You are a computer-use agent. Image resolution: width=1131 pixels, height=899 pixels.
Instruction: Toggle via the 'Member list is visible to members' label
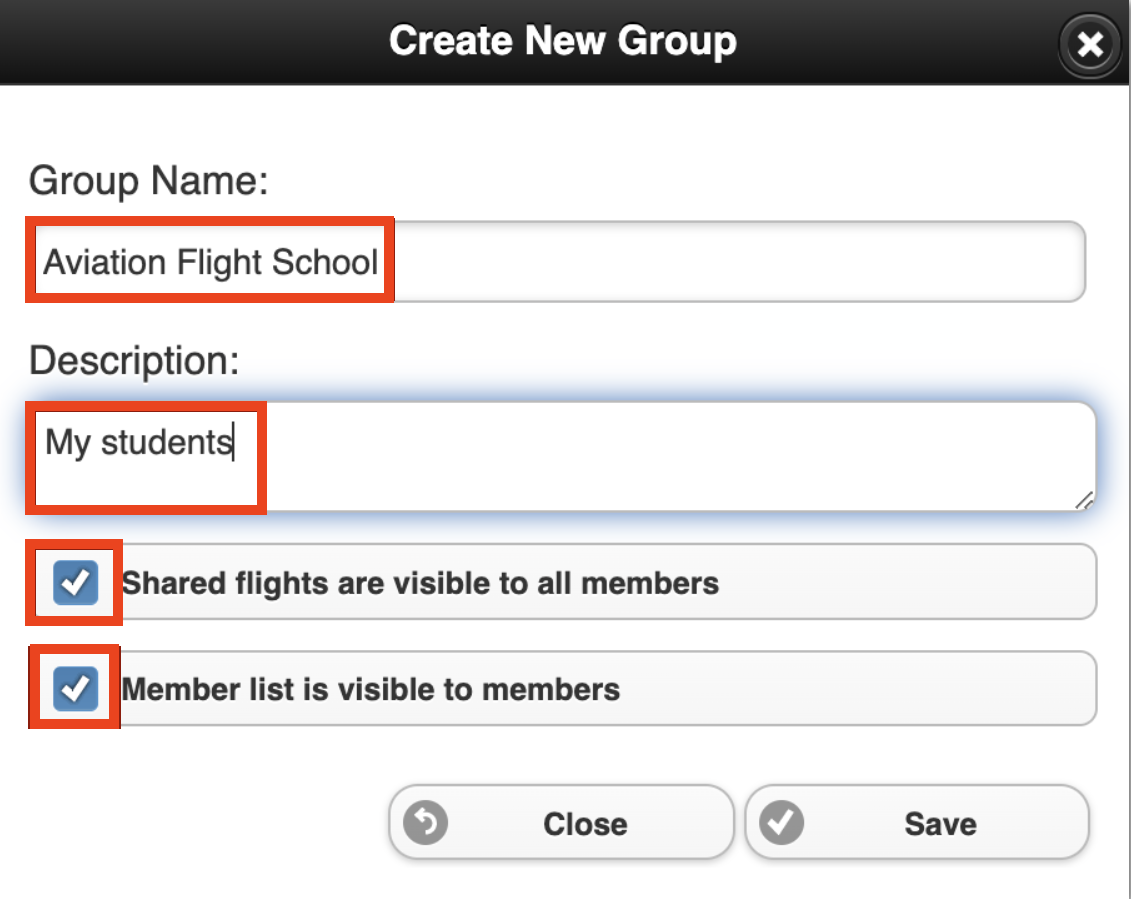(x=371, y=689)
